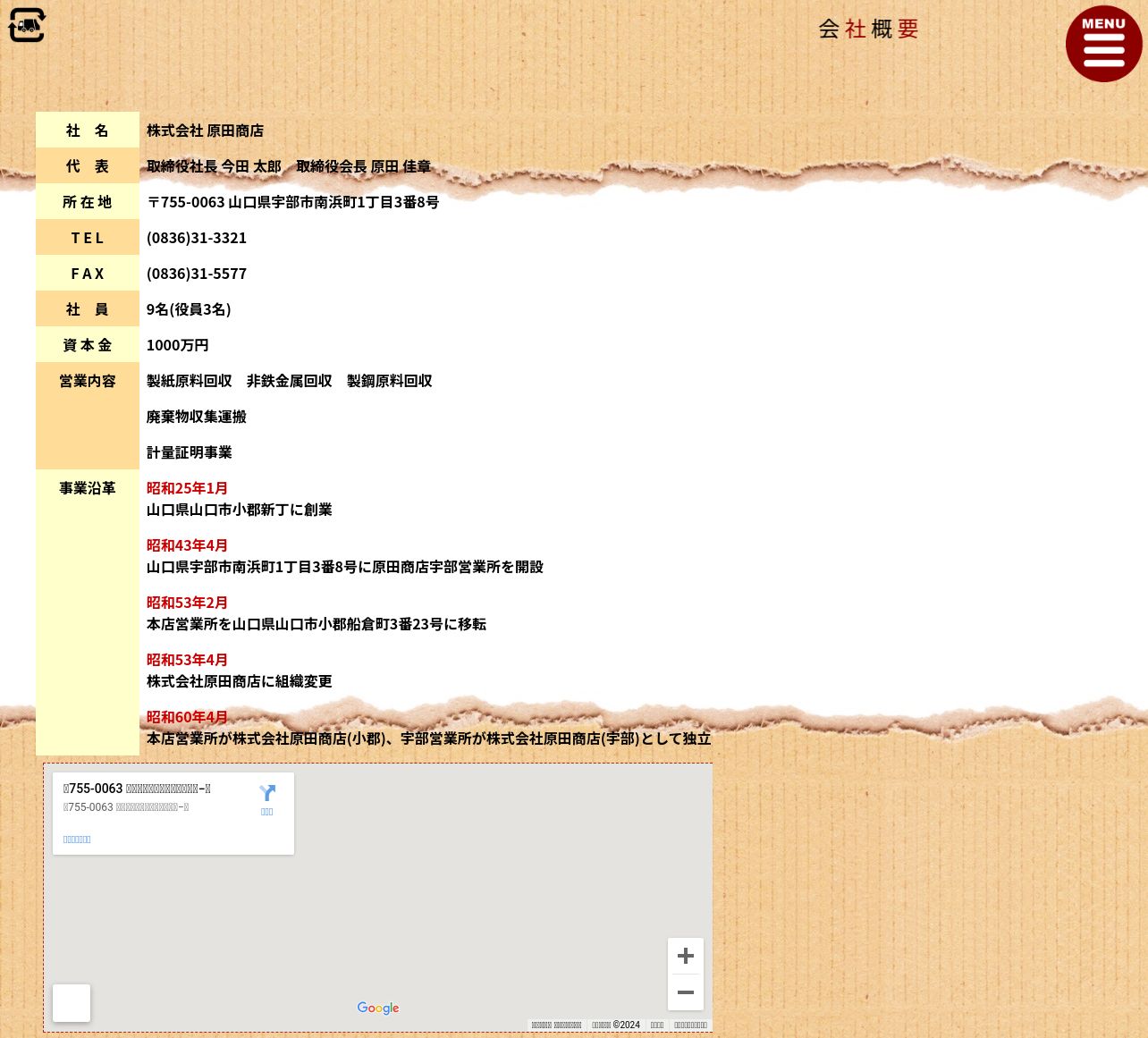Click the employee count 9名(役員3名)
This screenshot has height=1038, width=1148.
[189, 309]
